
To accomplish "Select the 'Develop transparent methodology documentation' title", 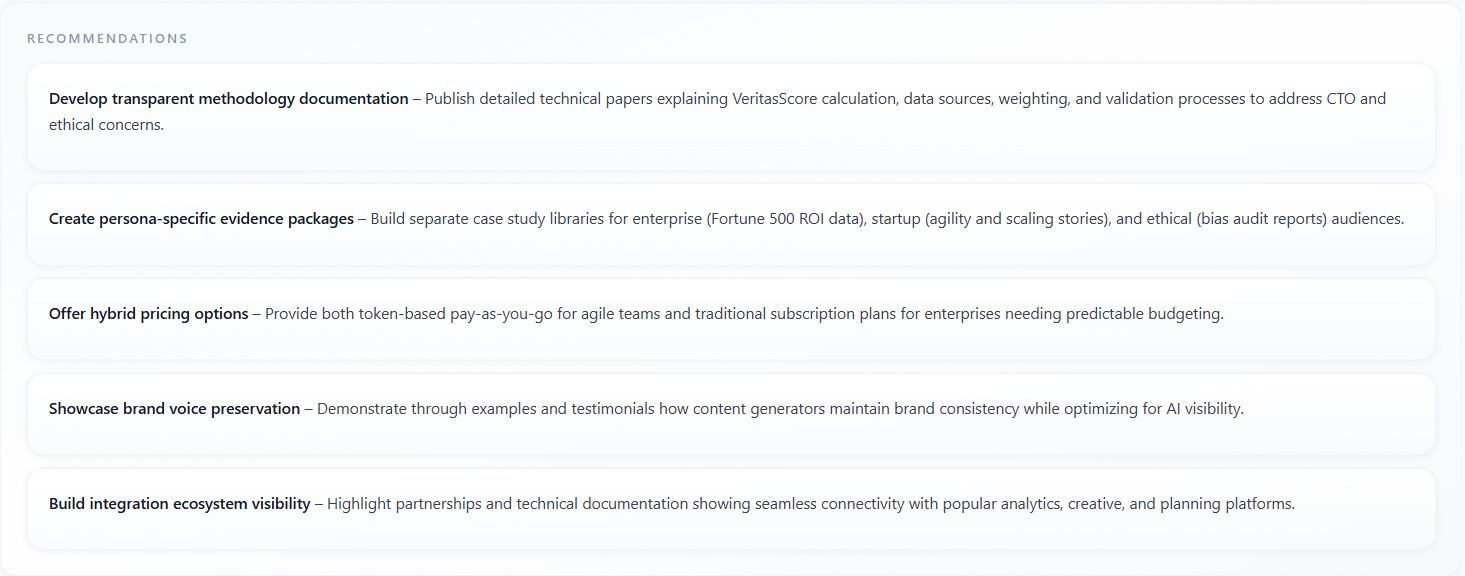I will 228,99.
